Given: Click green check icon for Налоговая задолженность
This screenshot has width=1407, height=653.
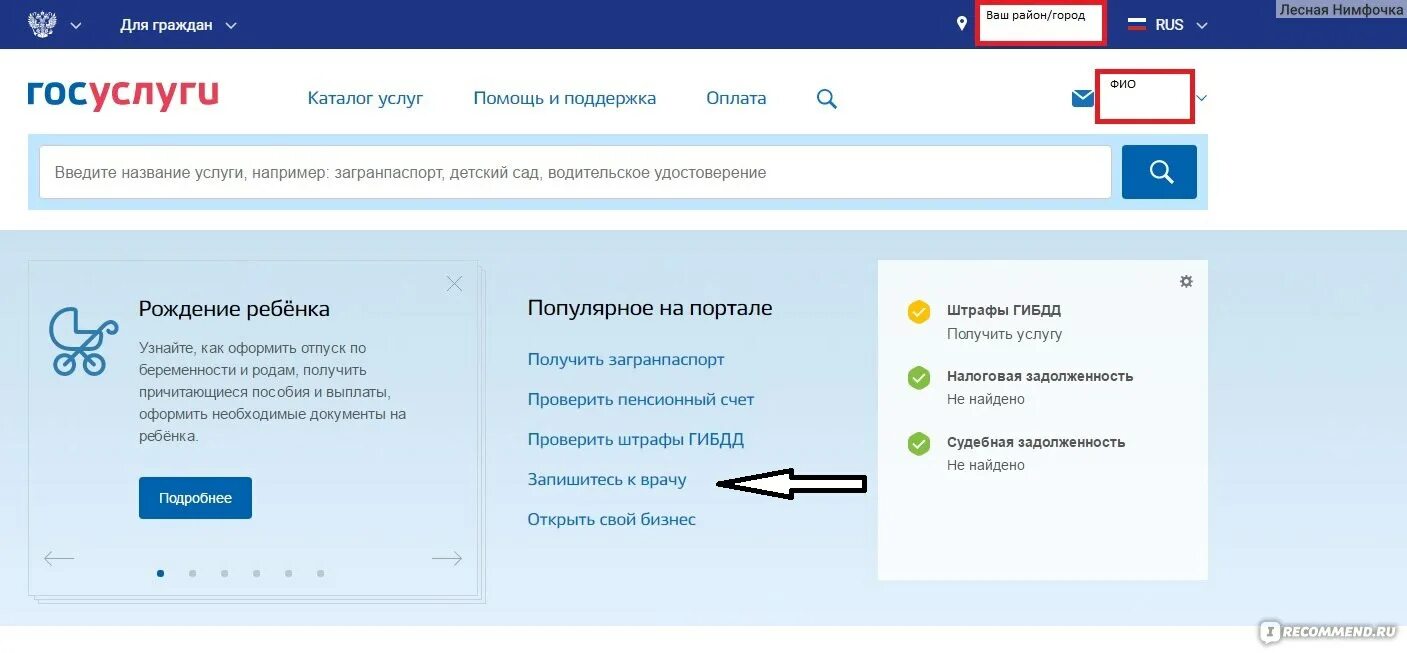Looking at the screenshot, I should (x=919, y=378).
